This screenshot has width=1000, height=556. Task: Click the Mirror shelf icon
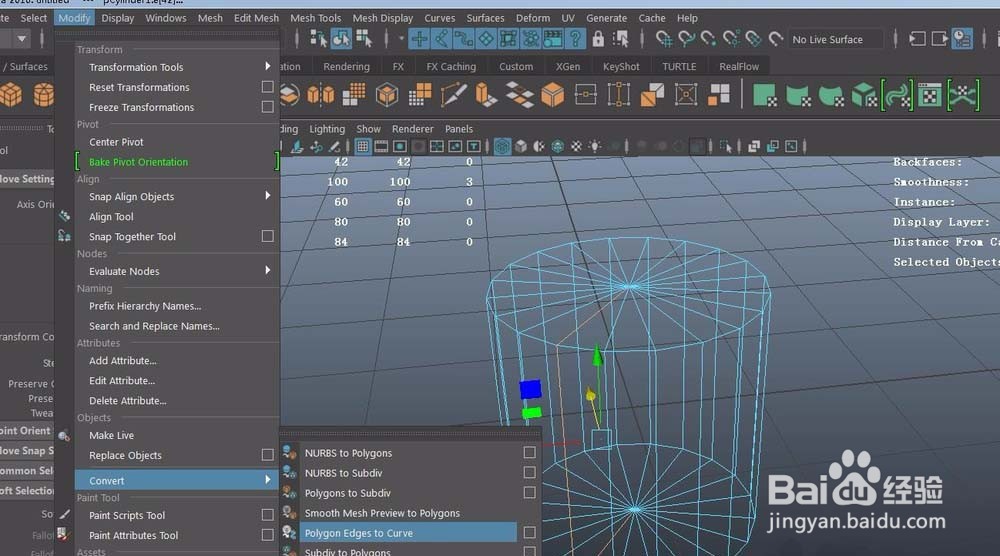[x=321, y=95]
